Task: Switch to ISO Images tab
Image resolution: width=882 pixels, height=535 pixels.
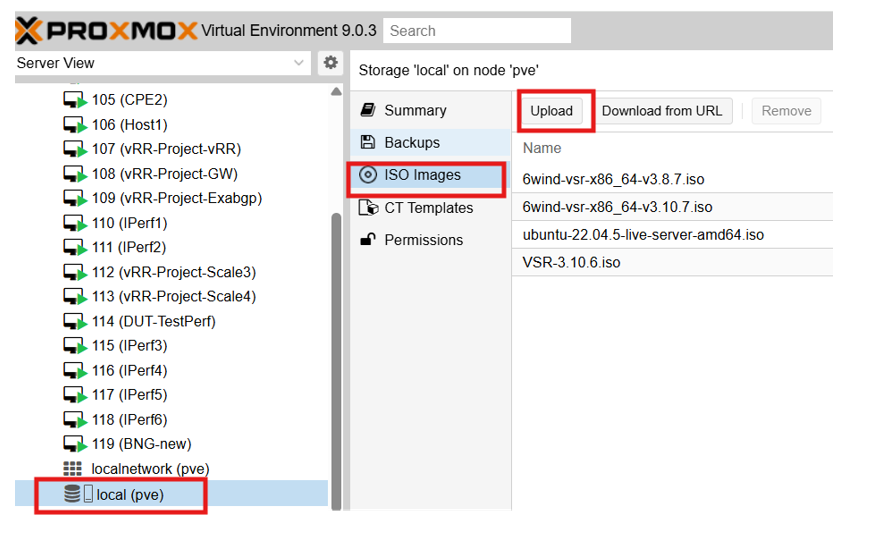Action: (430, 175)
